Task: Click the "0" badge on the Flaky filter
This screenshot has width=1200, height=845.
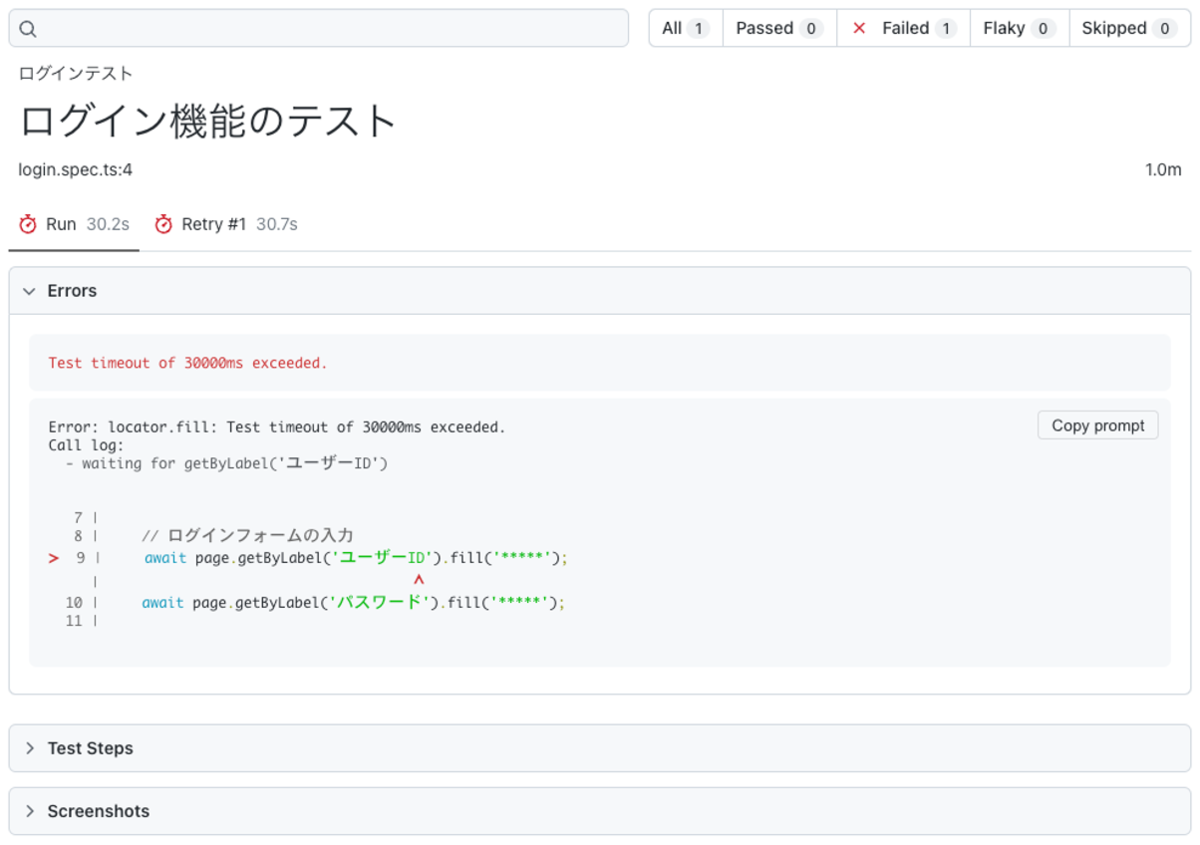Action: click(x=1045, y=28)
